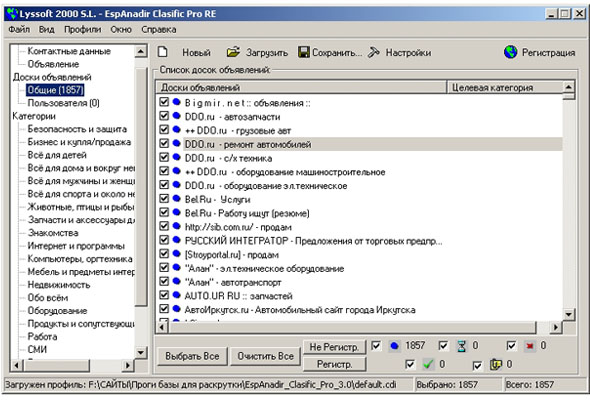
Task: Toggle checkbox for http://sib.com.ru/ продам
Action: click(x=164, y=226)
